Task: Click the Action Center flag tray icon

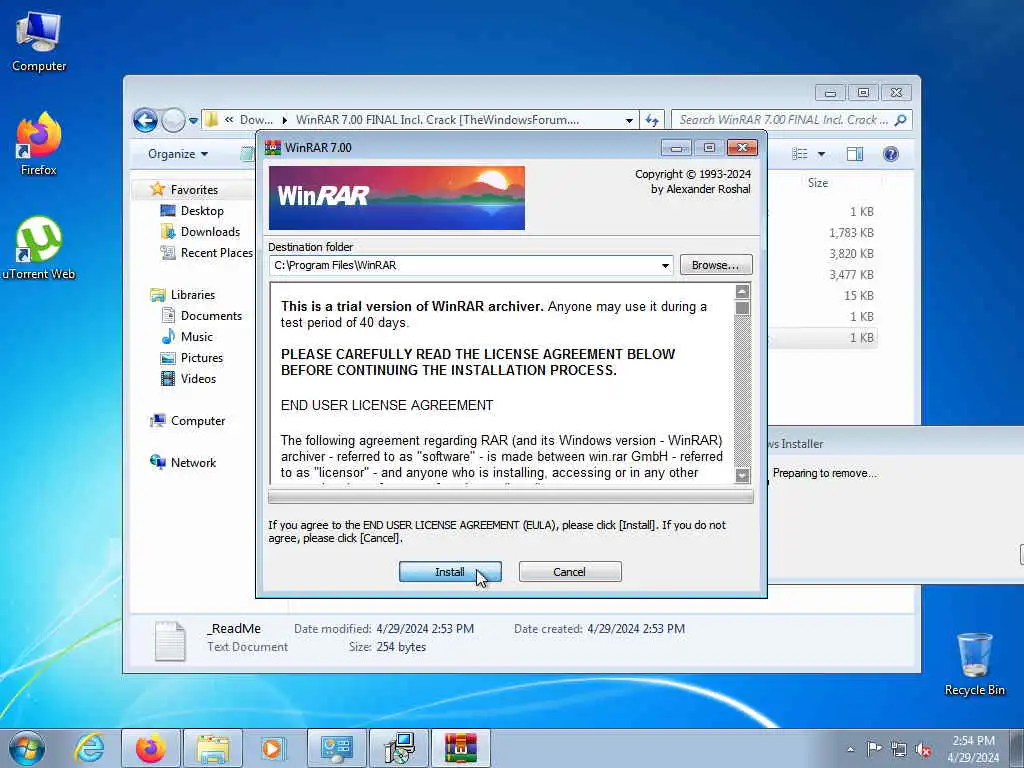Action: tap(873, 749)
